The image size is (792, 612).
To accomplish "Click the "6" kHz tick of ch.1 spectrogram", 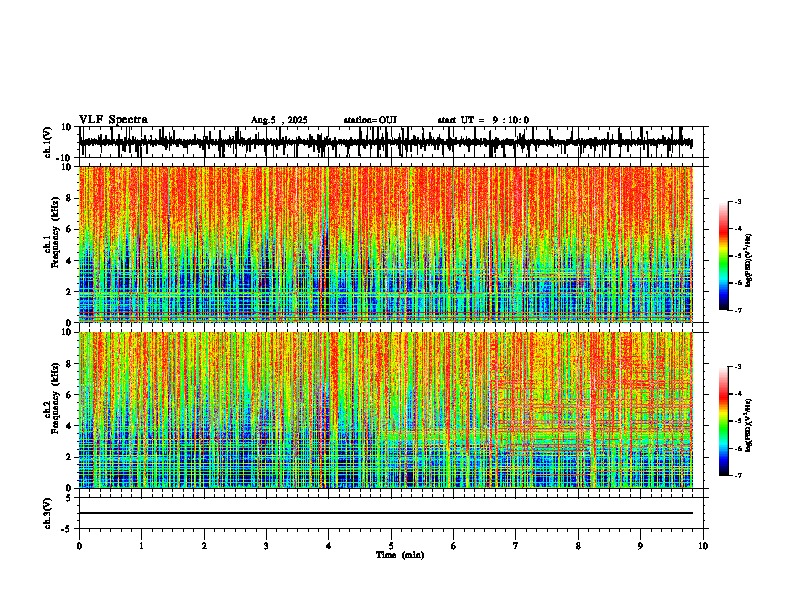I will (x=70, y=230).
